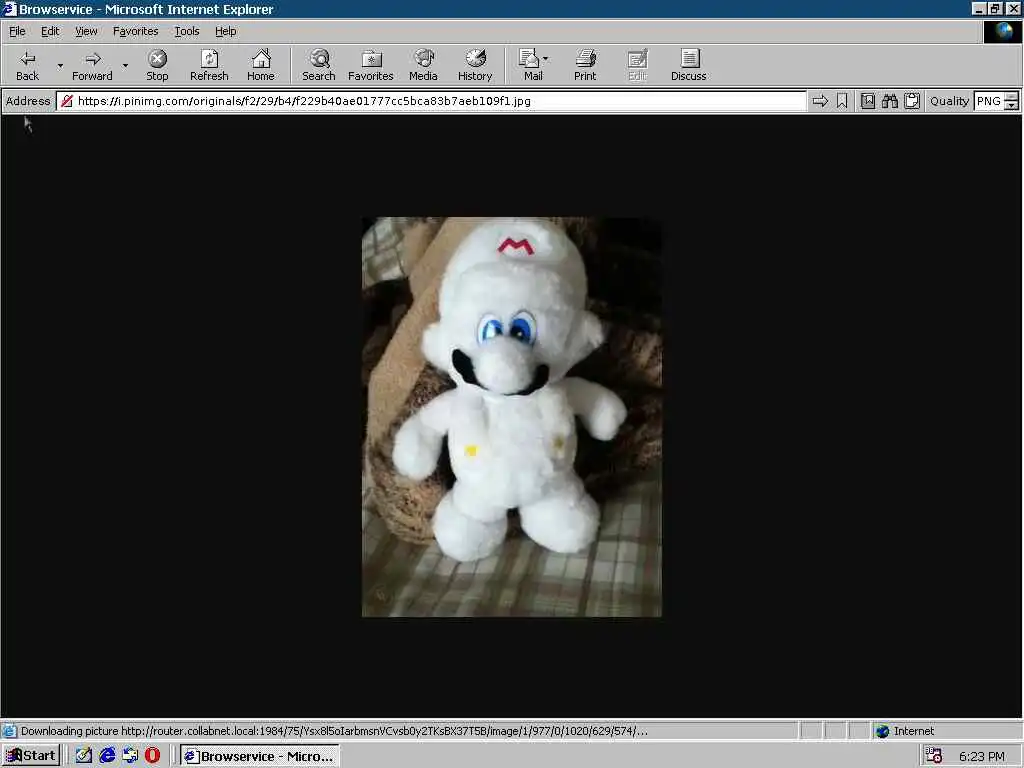Screen dimensions: 1024x768
Task: Click the taskbar clock 6:23 PM
Action: (982, 756)
